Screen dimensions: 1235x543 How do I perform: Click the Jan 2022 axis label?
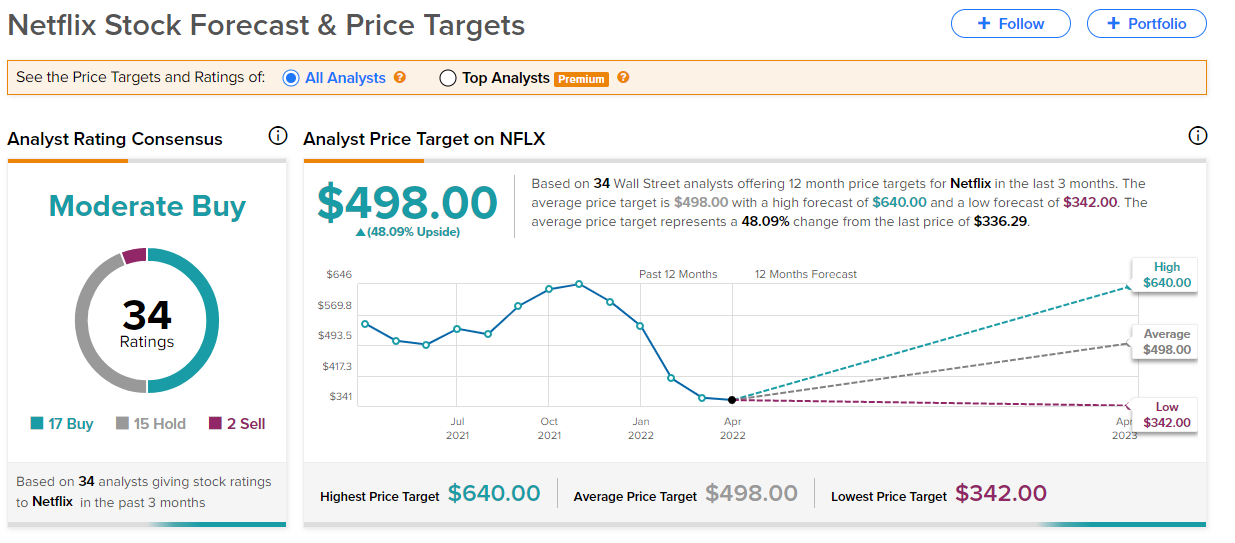point(641,428)
